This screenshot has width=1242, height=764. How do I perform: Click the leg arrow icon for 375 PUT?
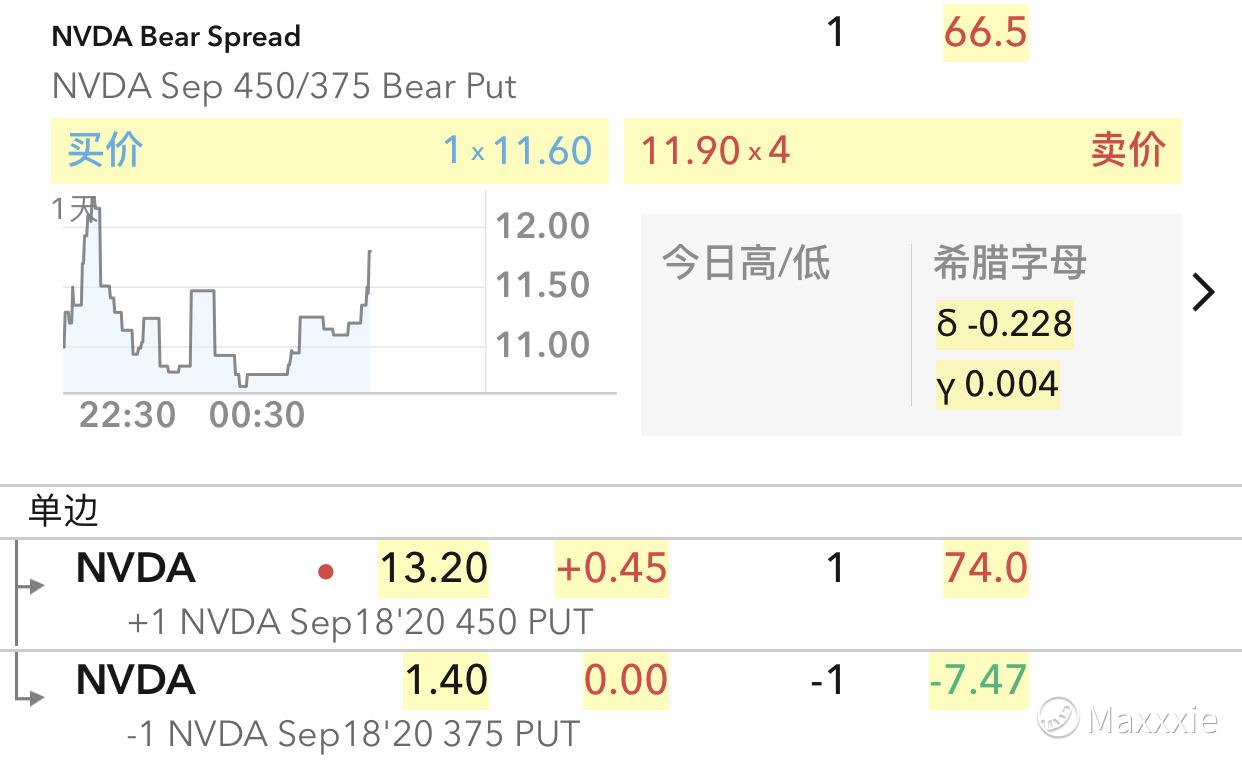click(34, 697)
